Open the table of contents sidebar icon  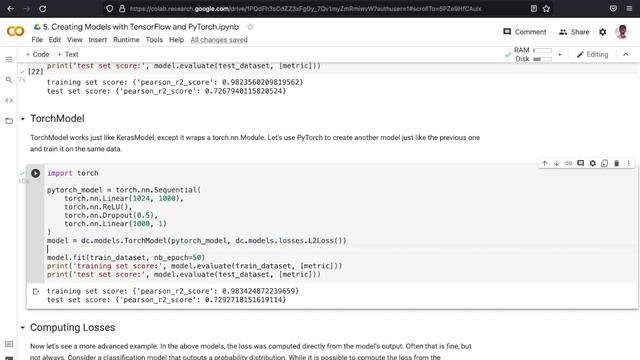click(x=9, y=60)
